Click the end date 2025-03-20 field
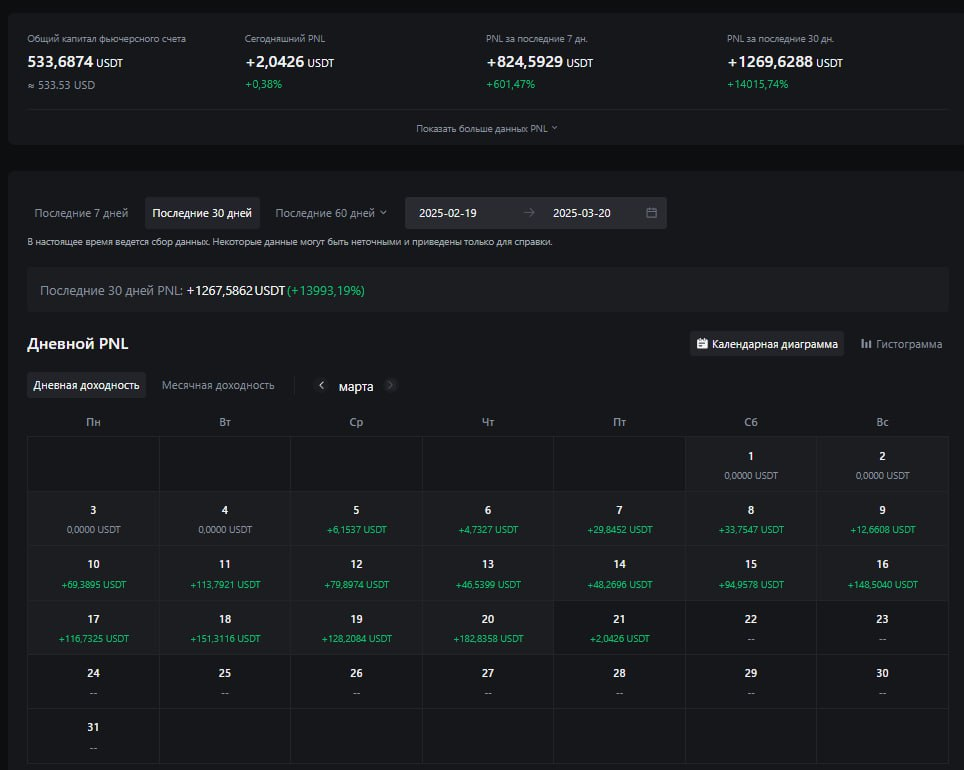The image size is (964, 770). pyautogui.click(x=581, y=213)
